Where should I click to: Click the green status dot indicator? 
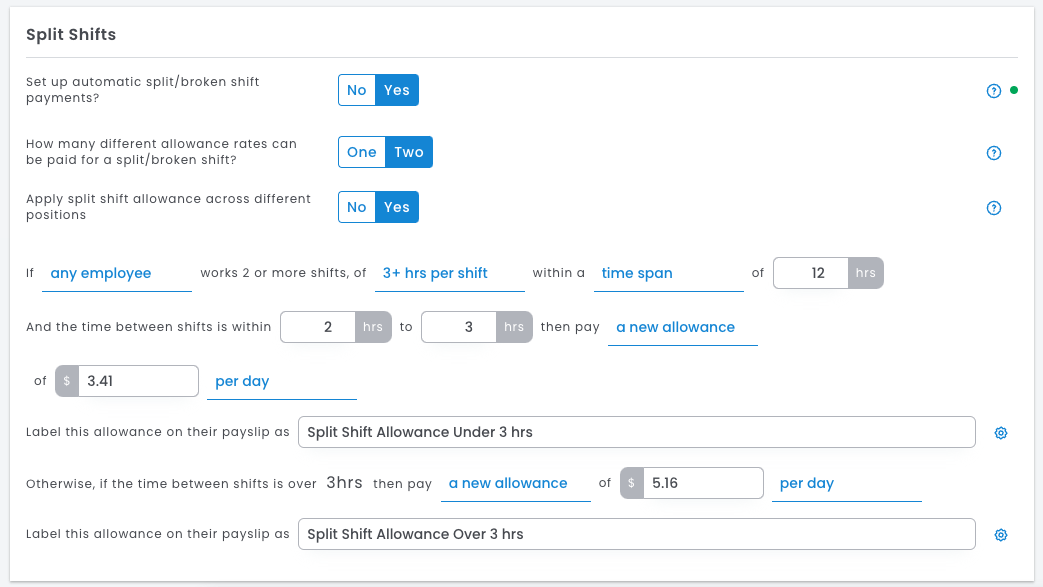click(1014, 90)
